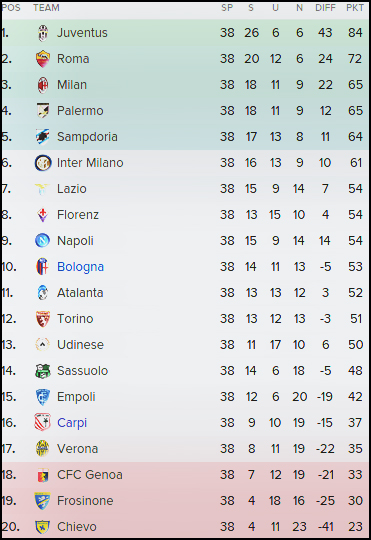The image size is (371, 540).
Task: Click the Milan club crest
Action: (43, 85)
